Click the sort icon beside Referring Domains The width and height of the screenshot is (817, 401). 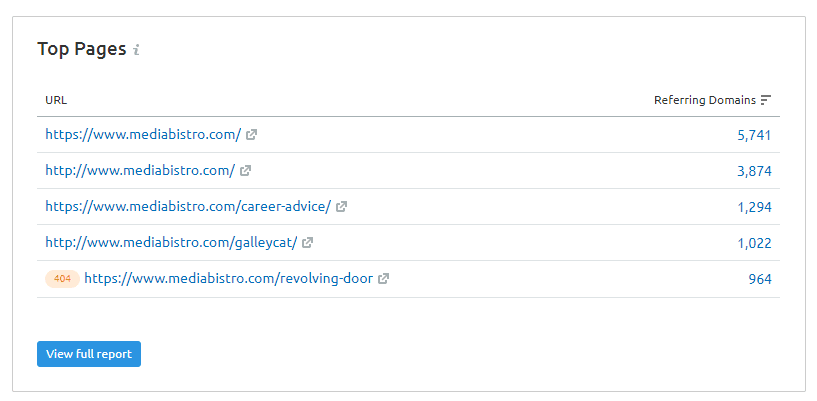click(765, 100)
